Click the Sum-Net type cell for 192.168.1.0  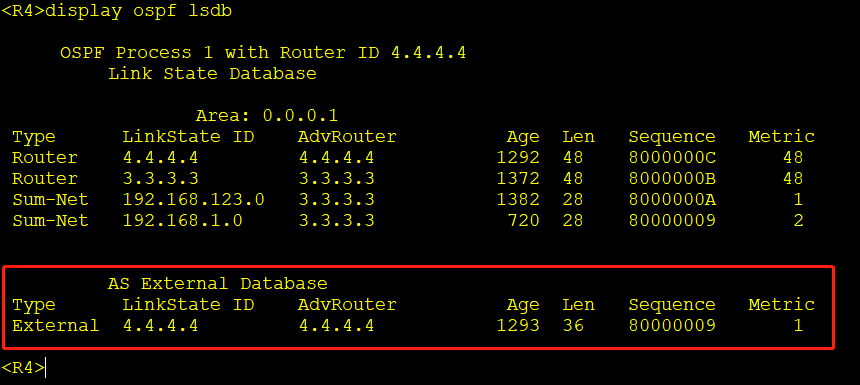[x=50, y=221]
